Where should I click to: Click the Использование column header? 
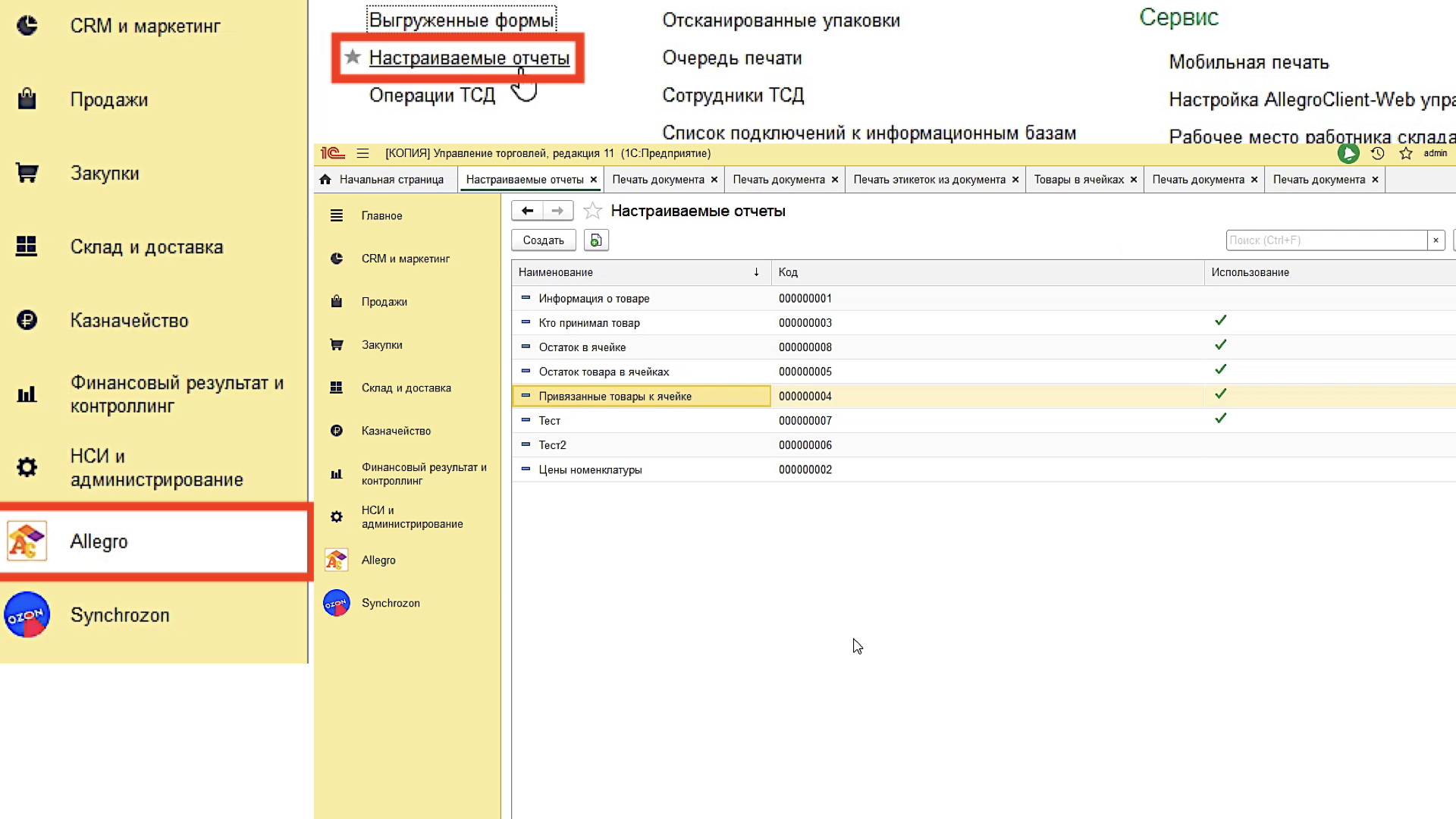(x=1329, y=272)
